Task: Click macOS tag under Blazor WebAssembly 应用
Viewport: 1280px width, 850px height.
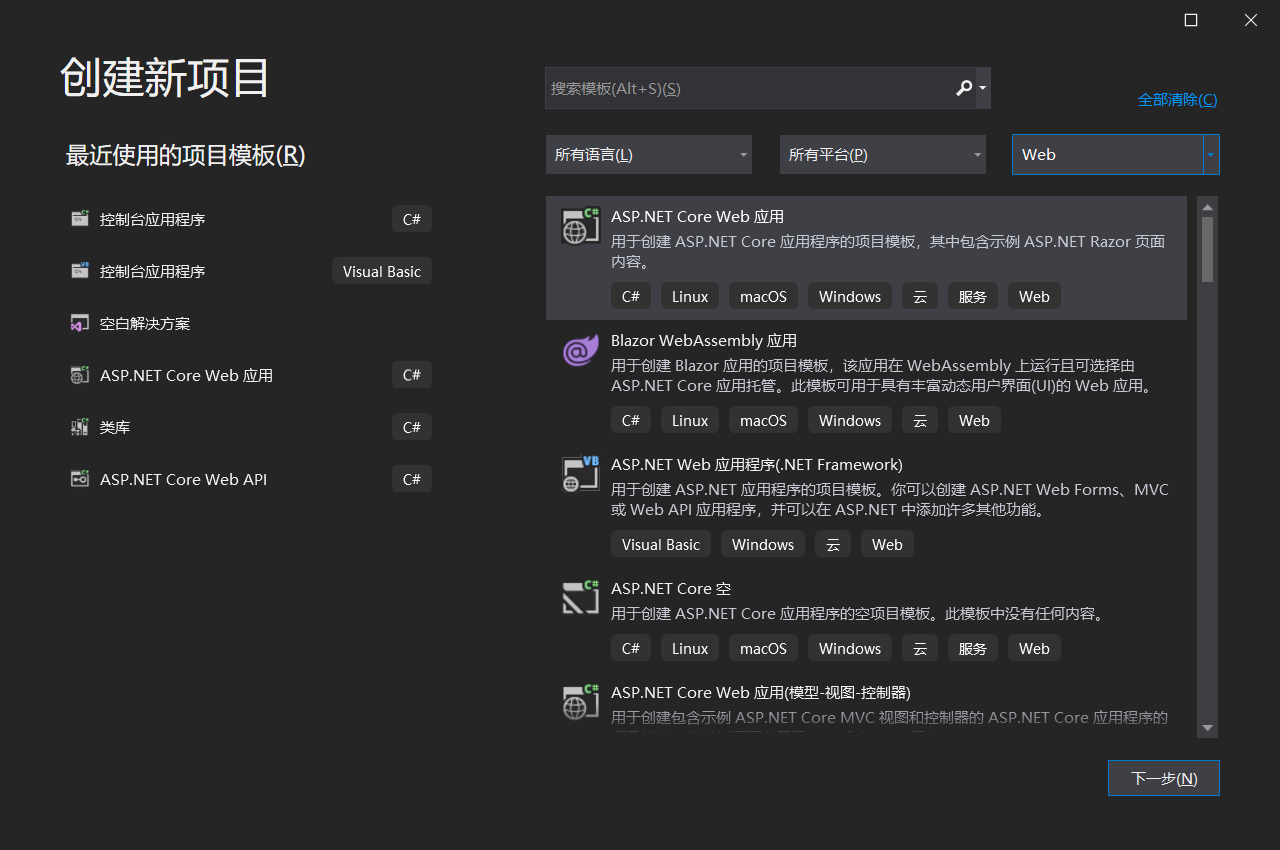Action: point(763,421)
